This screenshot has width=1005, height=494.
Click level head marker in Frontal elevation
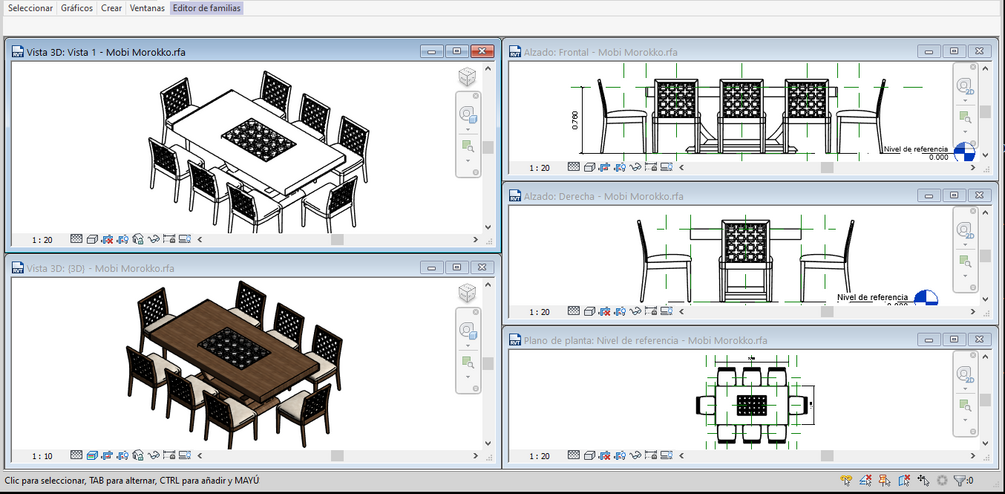964,152
